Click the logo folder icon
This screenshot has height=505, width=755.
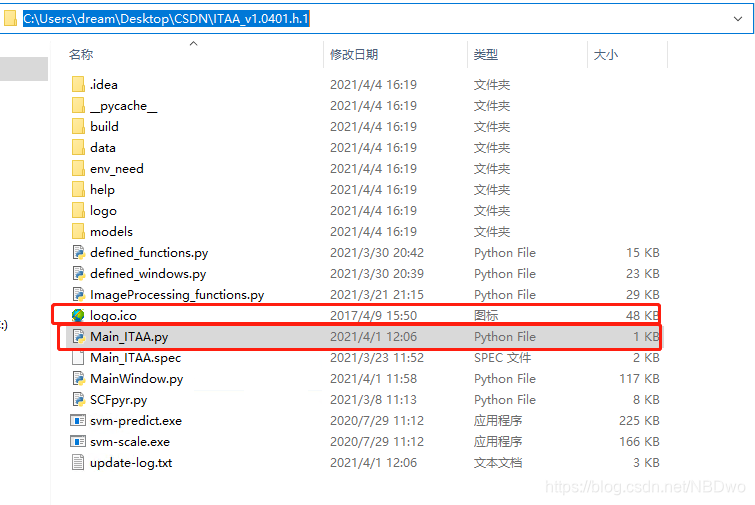pyautogui.click(x=78, y=210)
